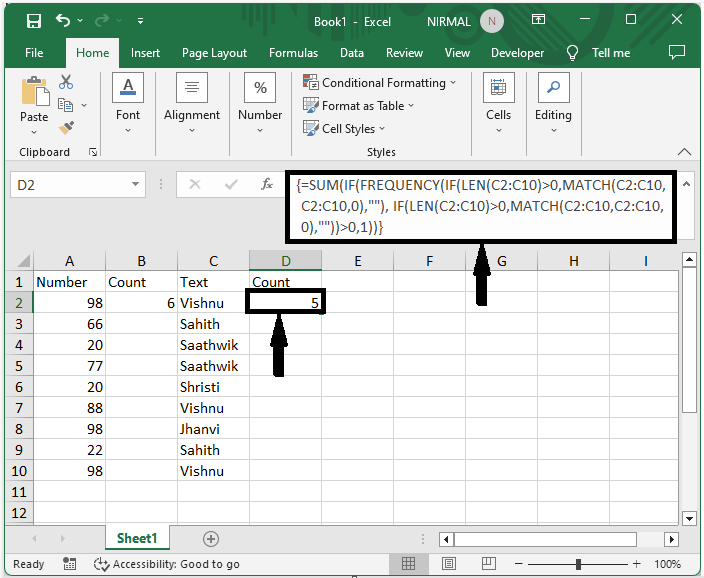Open Conditional Formatting menu
704x578 pixels.
(380, 83)
